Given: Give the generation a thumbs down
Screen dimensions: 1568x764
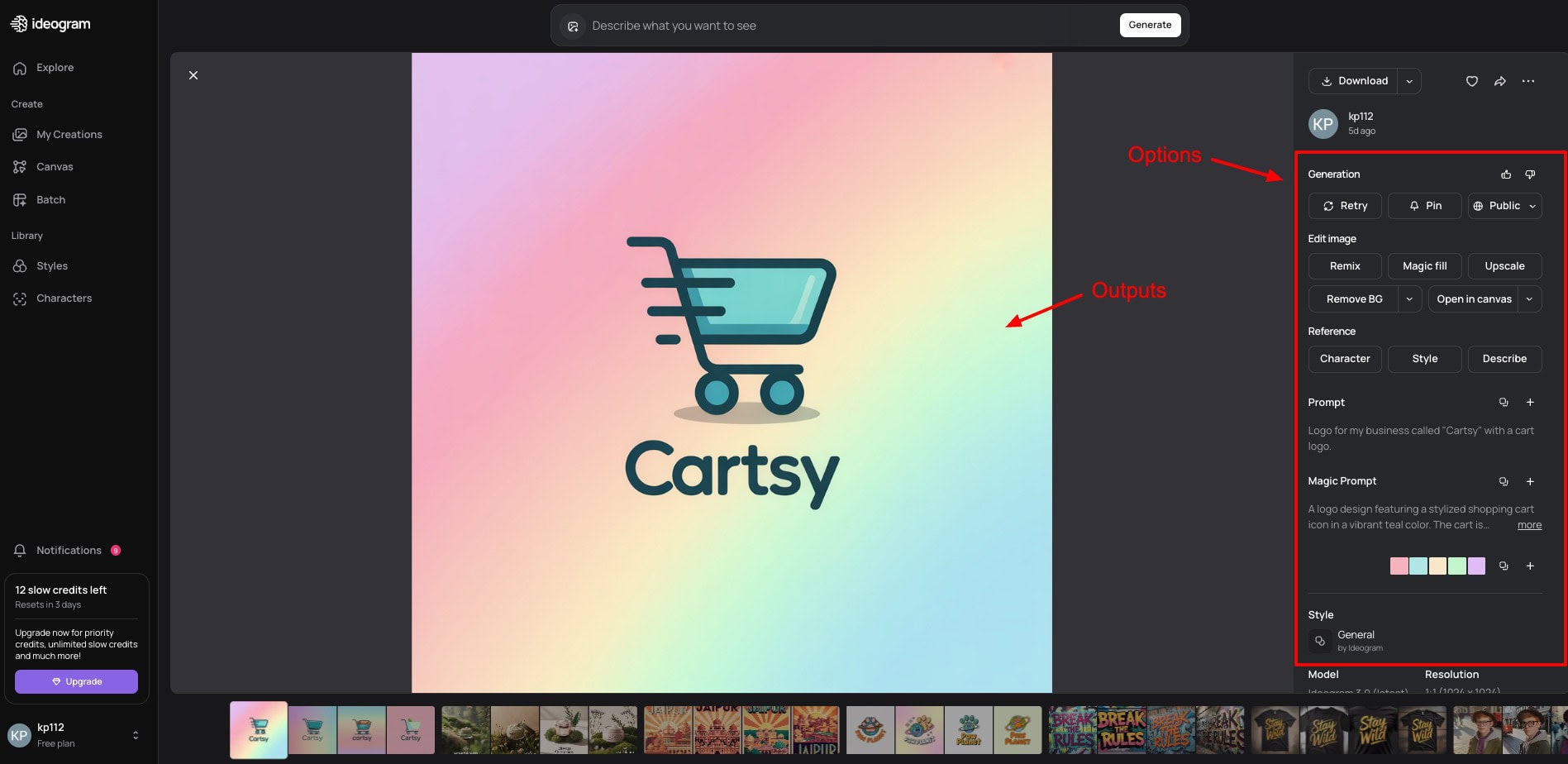Looking at the screenshot, I should (1529, 174).
